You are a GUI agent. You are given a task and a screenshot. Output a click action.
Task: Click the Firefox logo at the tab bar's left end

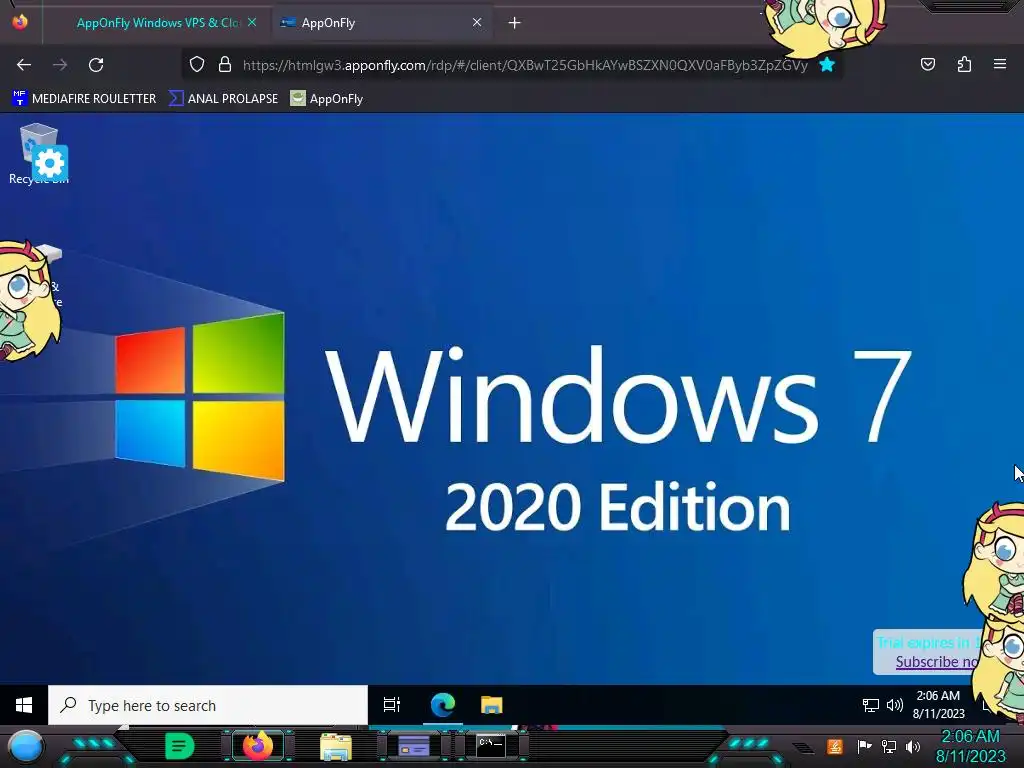coord(20,22)
